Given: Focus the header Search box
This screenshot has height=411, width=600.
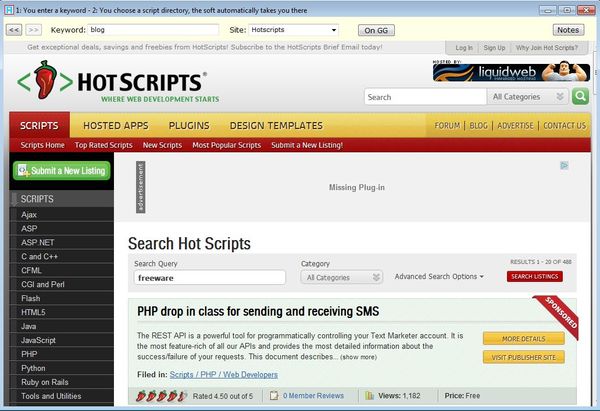Looking at the screenshot, I should [x=425, y=97].
